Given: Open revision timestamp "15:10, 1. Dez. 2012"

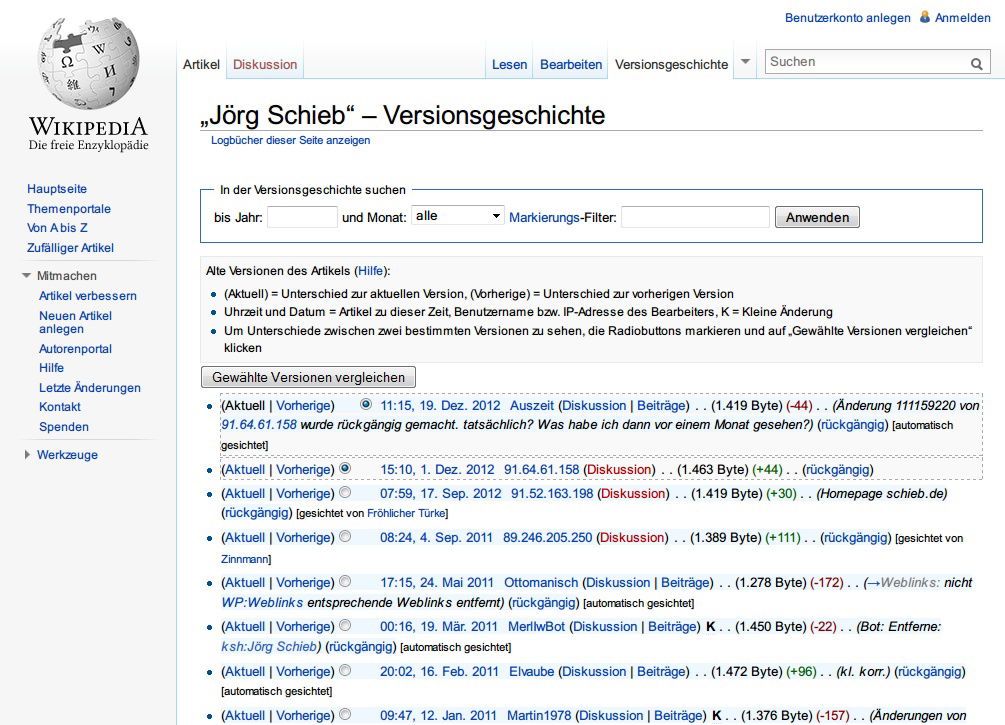Looking at the screenshot, I should (437, 470).
